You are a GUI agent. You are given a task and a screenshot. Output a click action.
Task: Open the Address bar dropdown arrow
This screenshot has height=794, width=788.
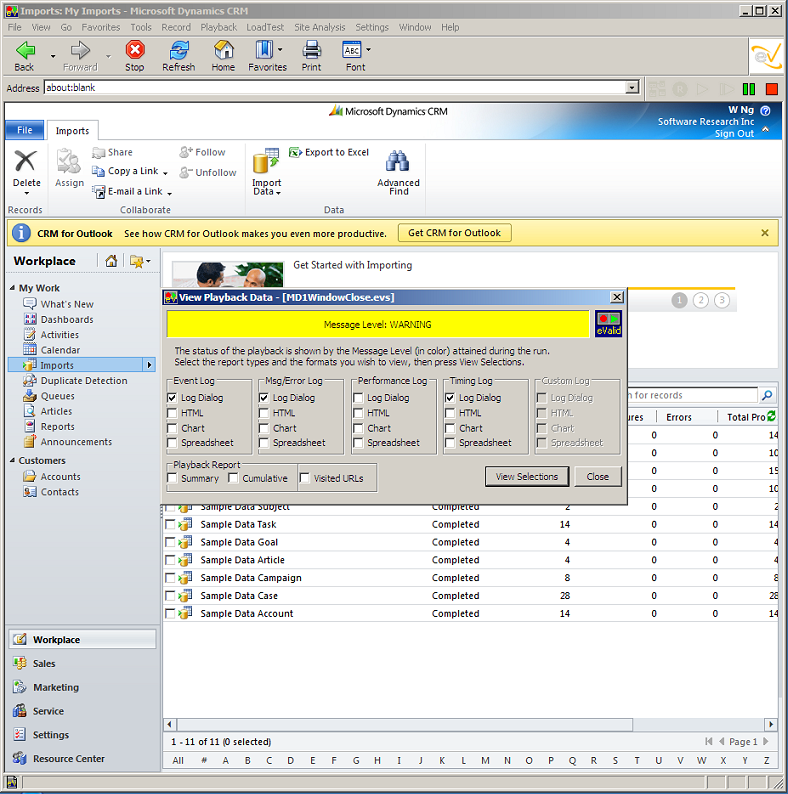632,88
